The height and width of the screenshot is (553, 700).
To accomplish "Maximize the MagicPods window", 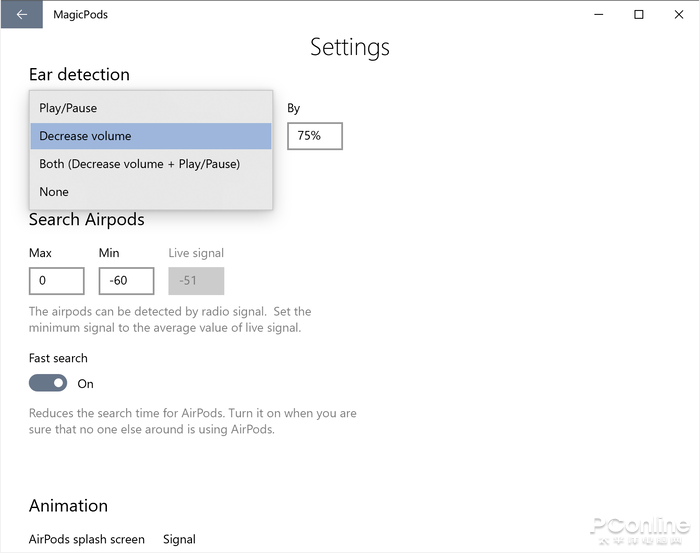I will tap(639, 15).
